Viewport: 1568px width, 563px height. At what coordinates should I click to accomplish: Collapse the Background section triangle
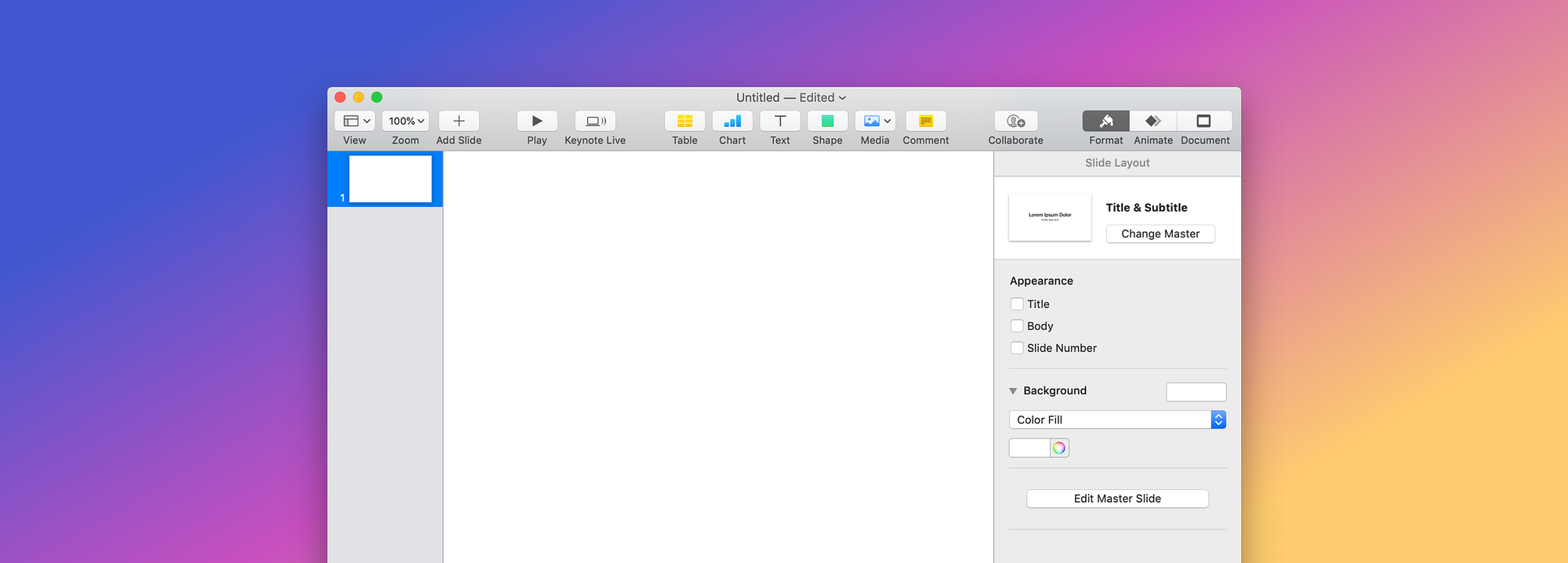coord(1013,390)
